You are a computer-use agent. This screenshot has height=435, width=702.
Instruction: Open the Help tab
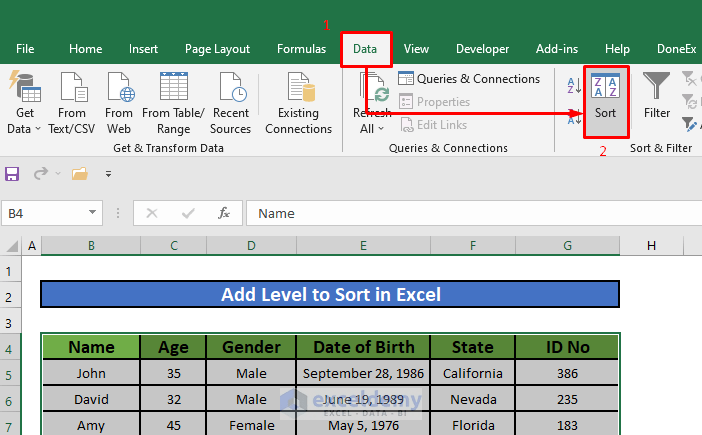[617, 49]
